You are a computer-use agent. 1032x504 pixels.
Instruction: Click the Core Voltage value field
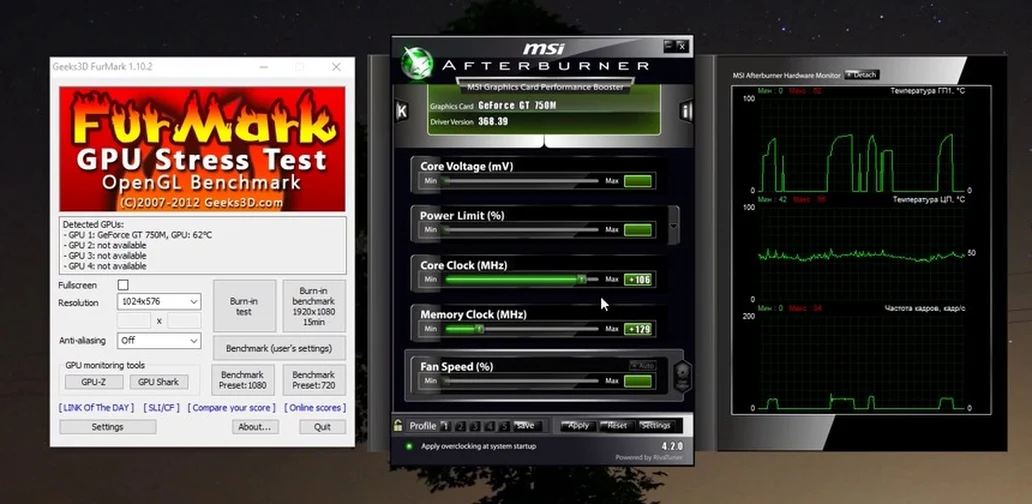tap(638, 181)
